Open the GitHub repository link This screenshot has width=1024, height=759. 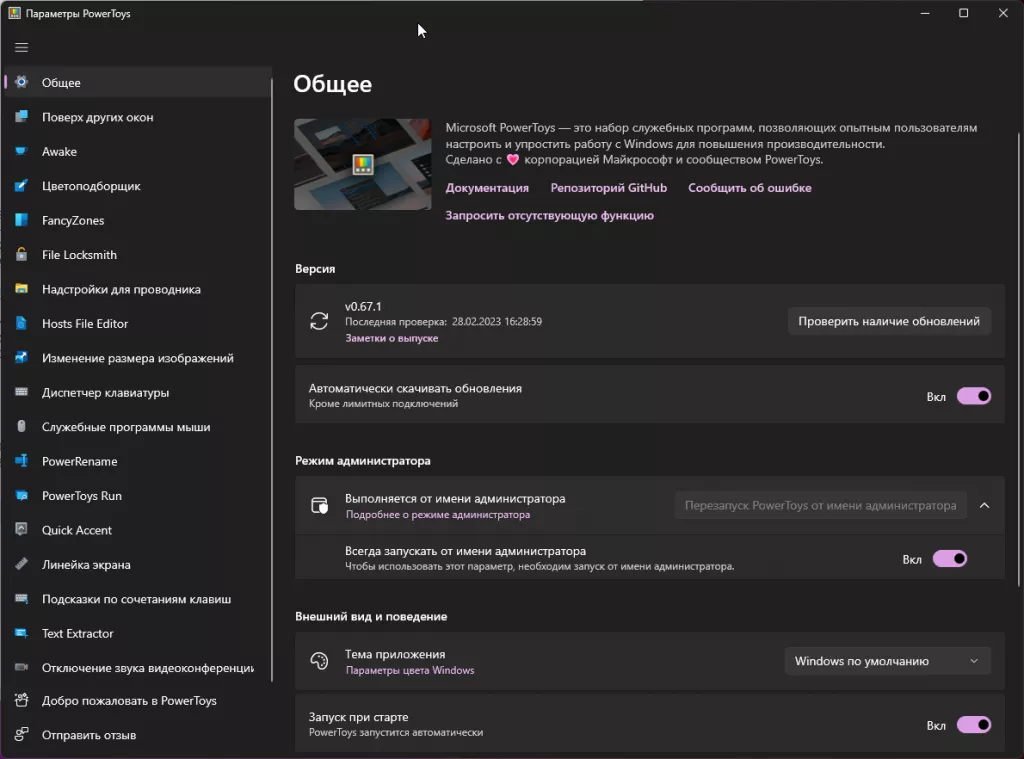608,188
